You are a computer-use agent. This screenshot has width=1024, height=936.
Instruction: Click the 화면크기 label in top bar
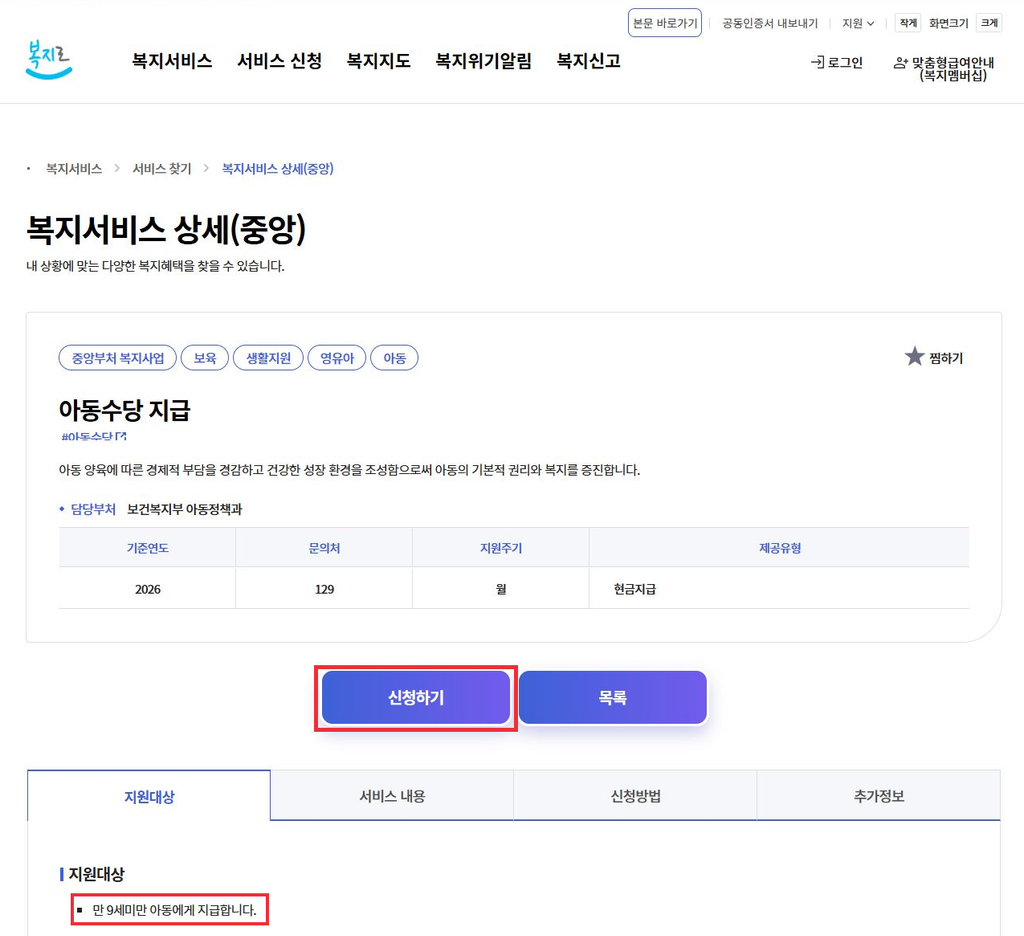948,24
